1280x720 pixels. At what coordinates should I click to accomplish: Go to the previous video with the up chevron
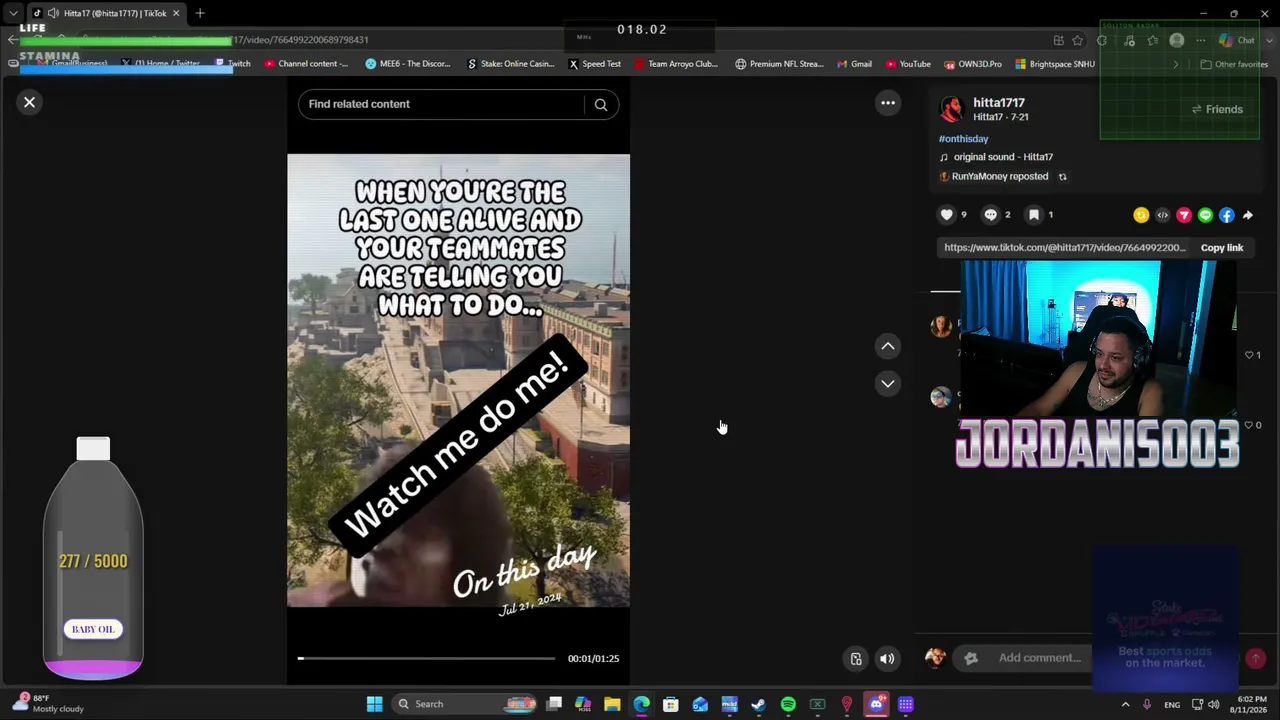coord(888,346)
